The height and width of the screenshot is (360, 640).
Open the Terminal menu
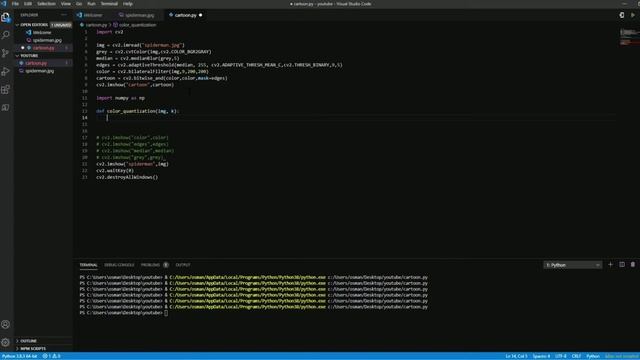tap(109, 4)
